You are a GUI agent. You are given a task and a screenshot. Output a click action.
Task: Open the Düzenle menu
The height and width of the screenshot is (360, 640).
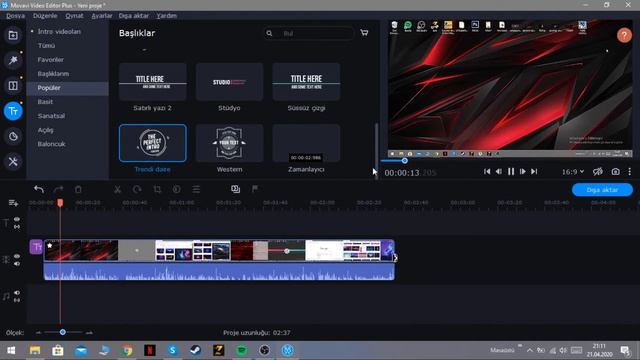coord(45,16)
